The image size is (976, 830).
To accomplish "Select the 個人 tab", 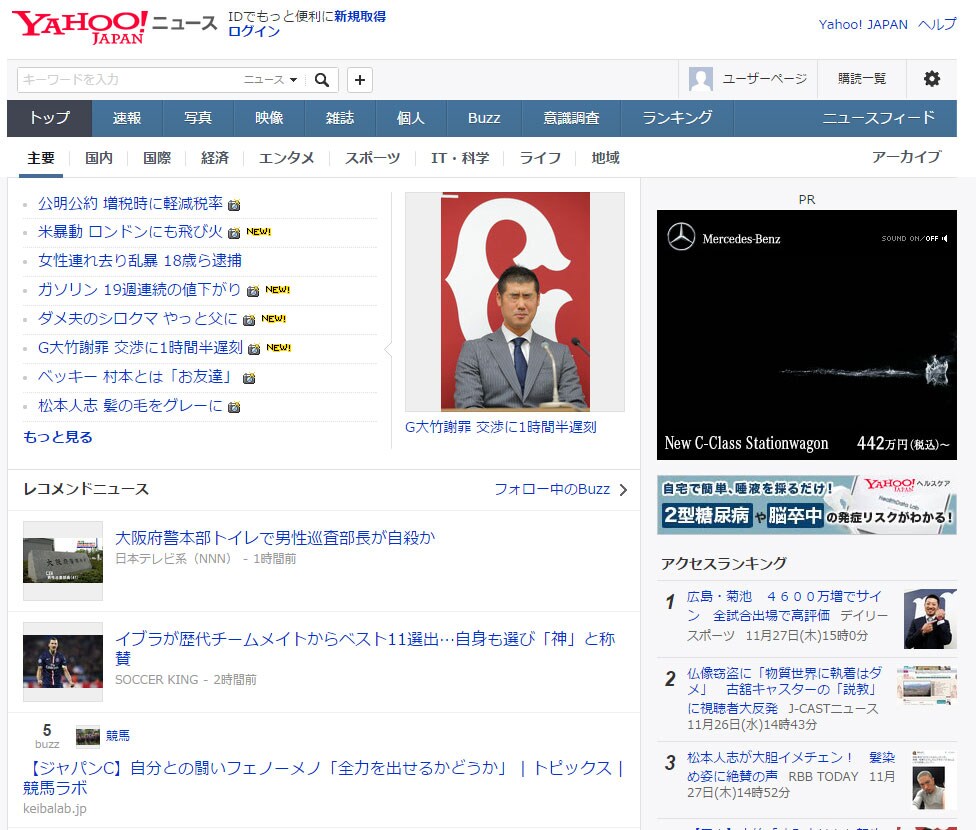I will pyautogui.click(x=411, y=118).
